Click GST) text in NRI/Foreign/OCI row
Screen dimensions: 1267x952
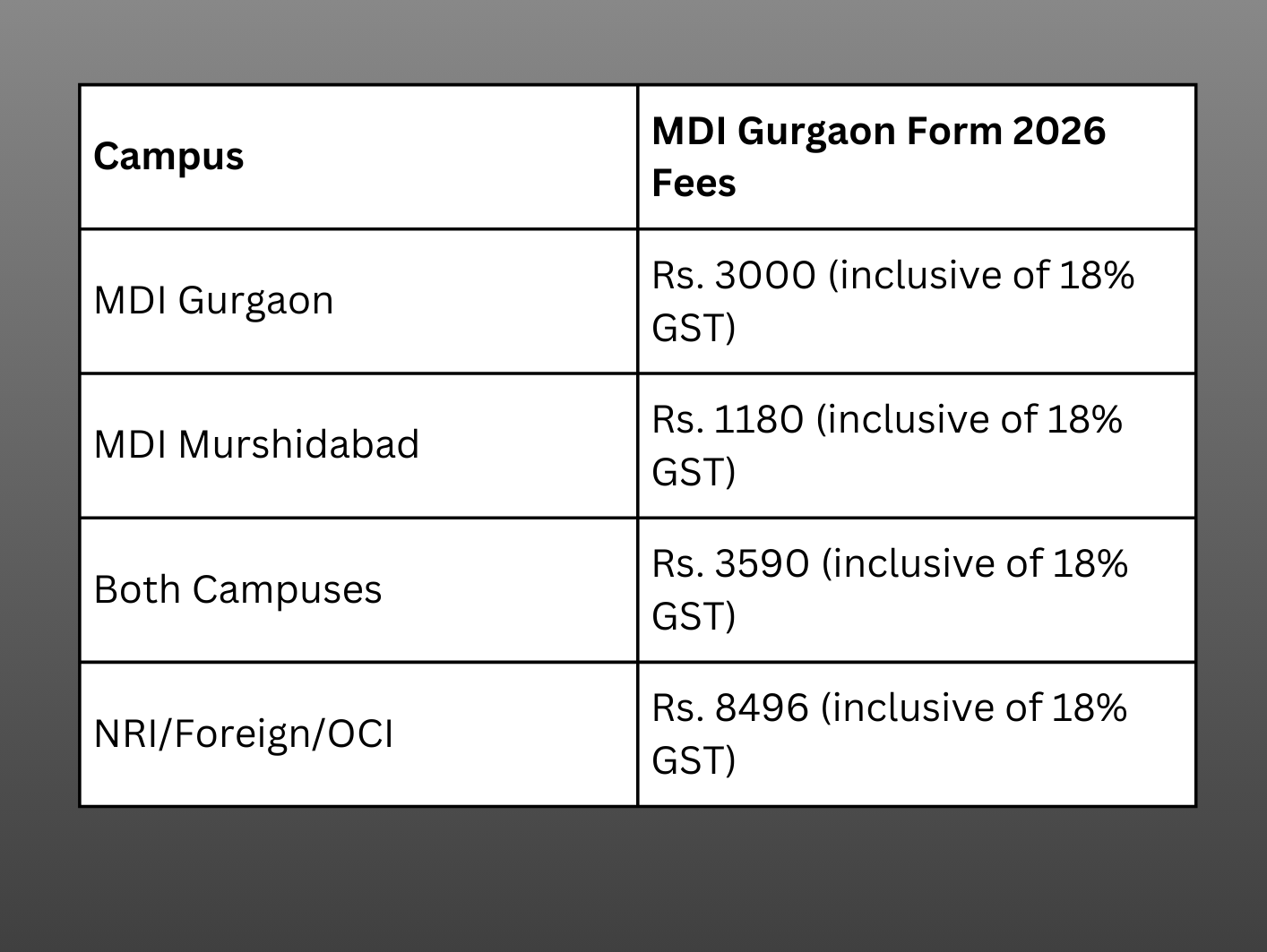(x=694, y=760)
